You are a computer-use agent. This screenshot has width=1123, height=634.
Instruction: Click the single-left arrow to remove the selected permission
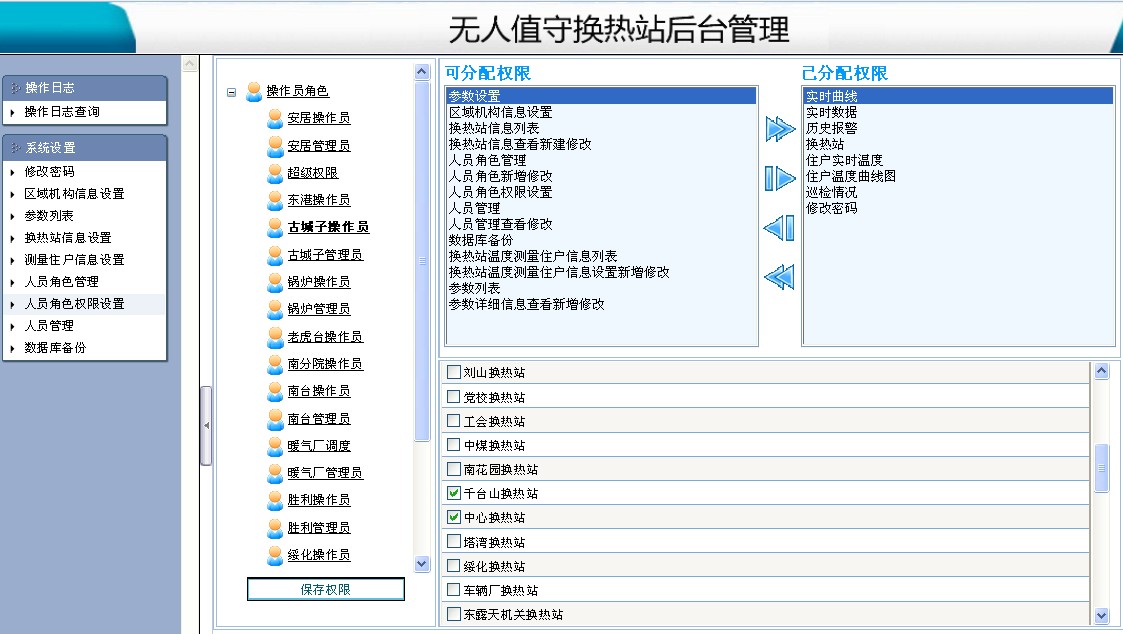click(x=779, y=228)
